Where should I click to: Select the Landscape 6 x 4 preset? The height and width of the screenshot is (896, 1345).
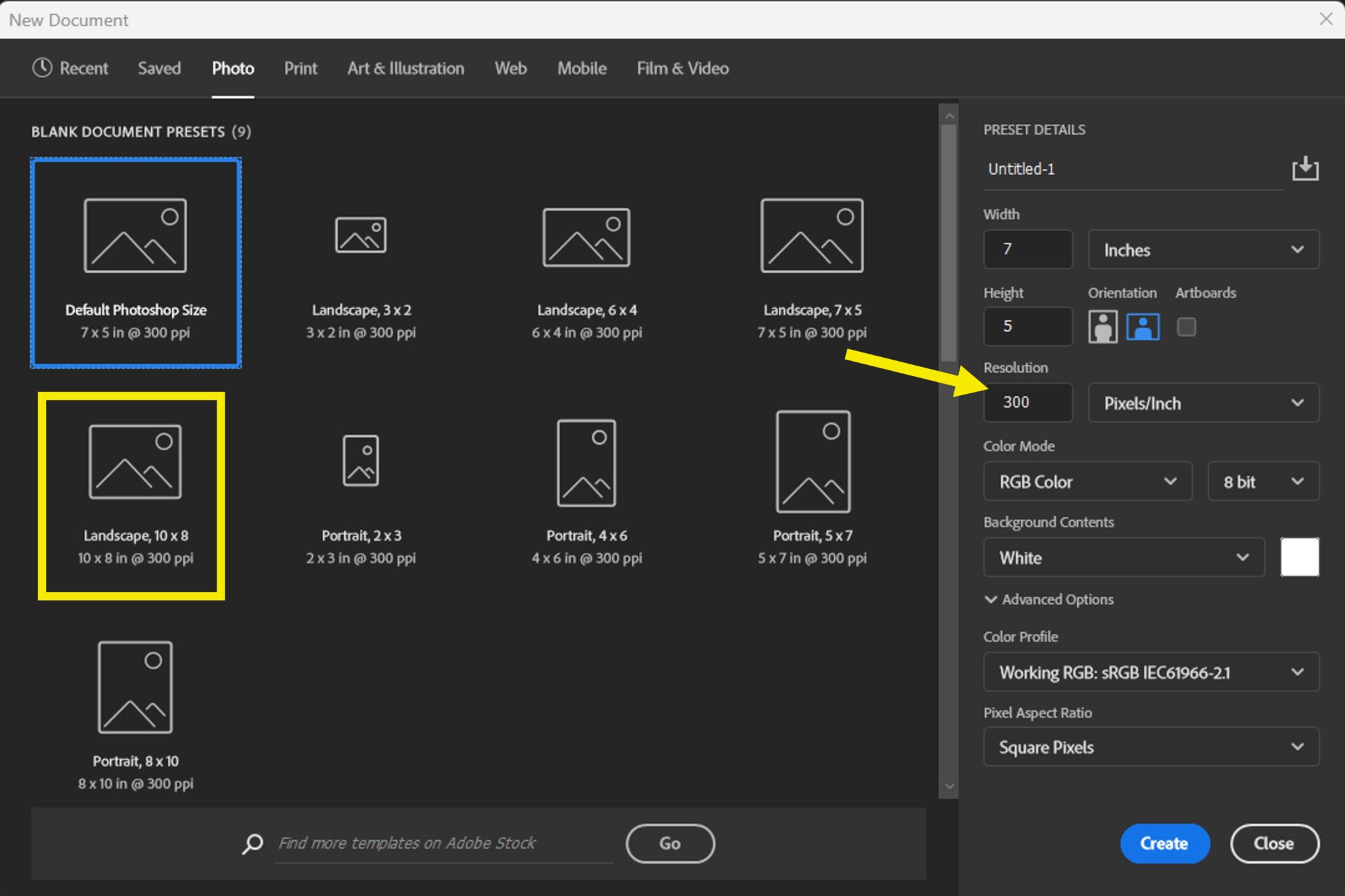(586, 263)
